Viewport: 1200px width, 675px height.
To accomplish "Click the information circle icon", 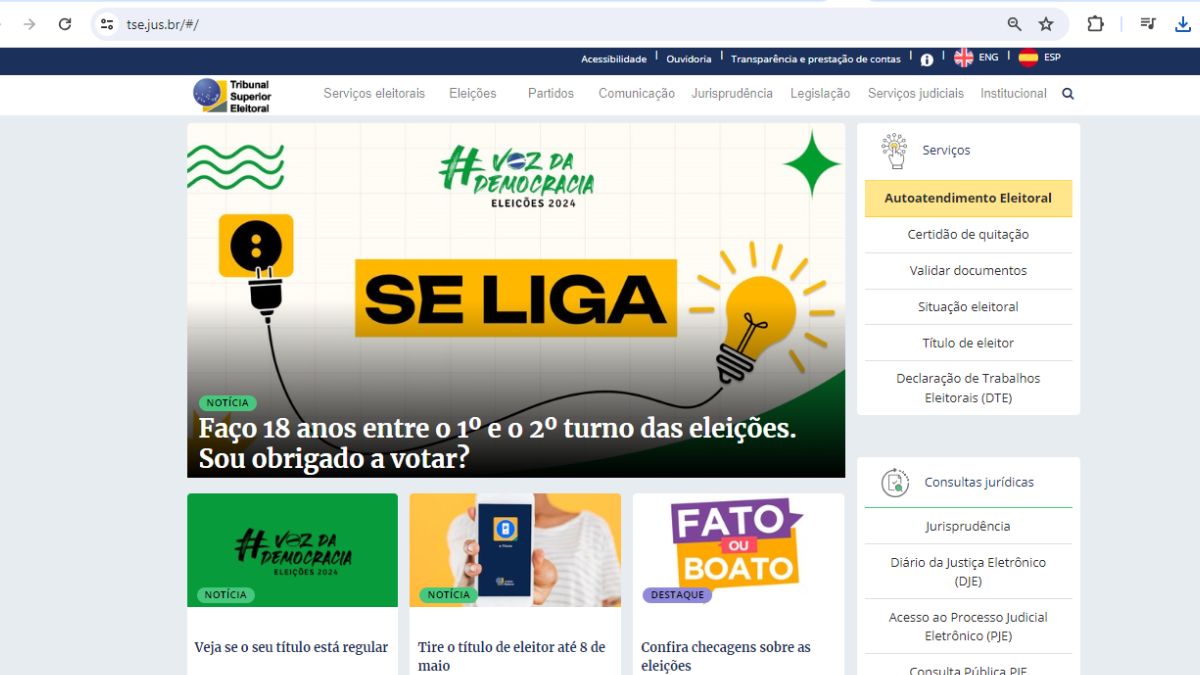I will pyautogui.click(x=927, y=60).
